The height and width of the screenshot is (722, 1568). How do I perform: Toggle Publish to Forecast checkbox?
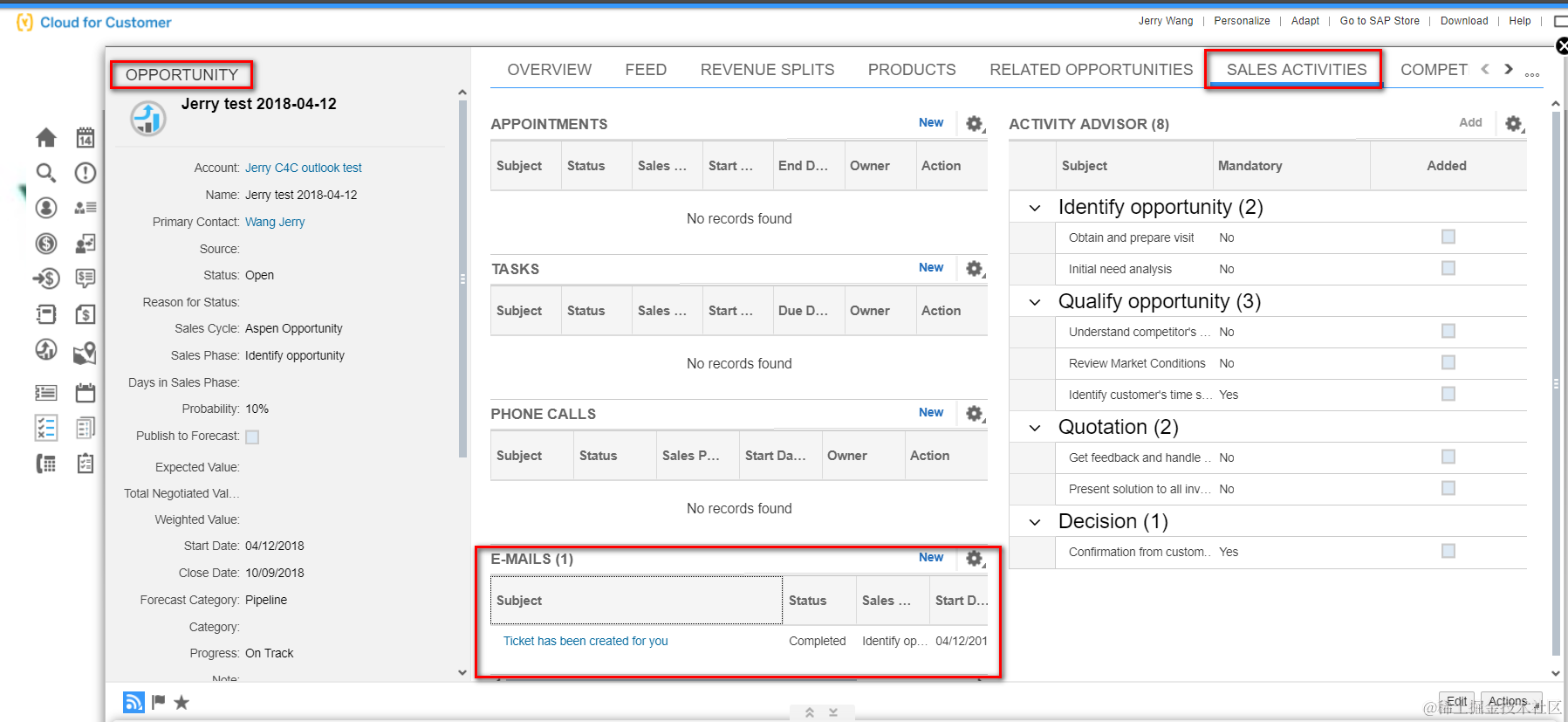click(x=252, y=437)
